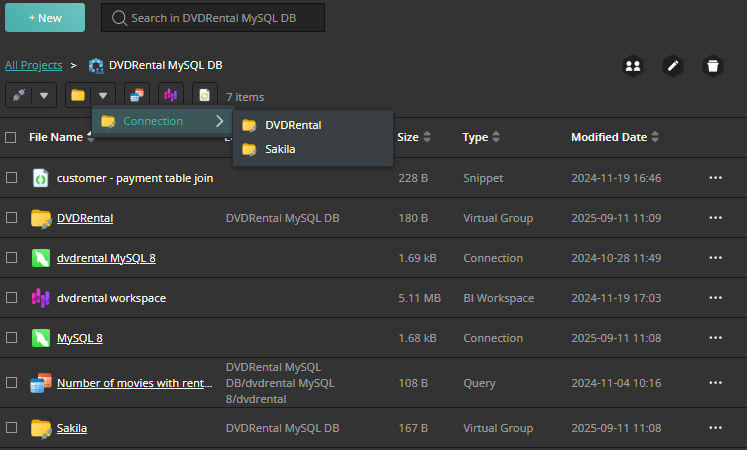Image resolution: width=747 pixels, height=450 pixels.
Task: Click the members icon for the project
Action: click(x=632, y=66)
